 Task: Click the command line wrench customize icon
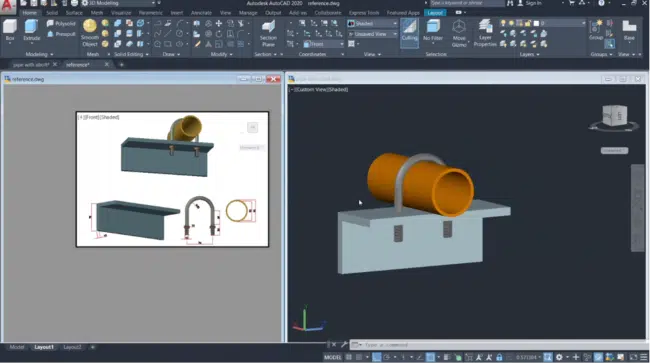[x=344, y=345]
